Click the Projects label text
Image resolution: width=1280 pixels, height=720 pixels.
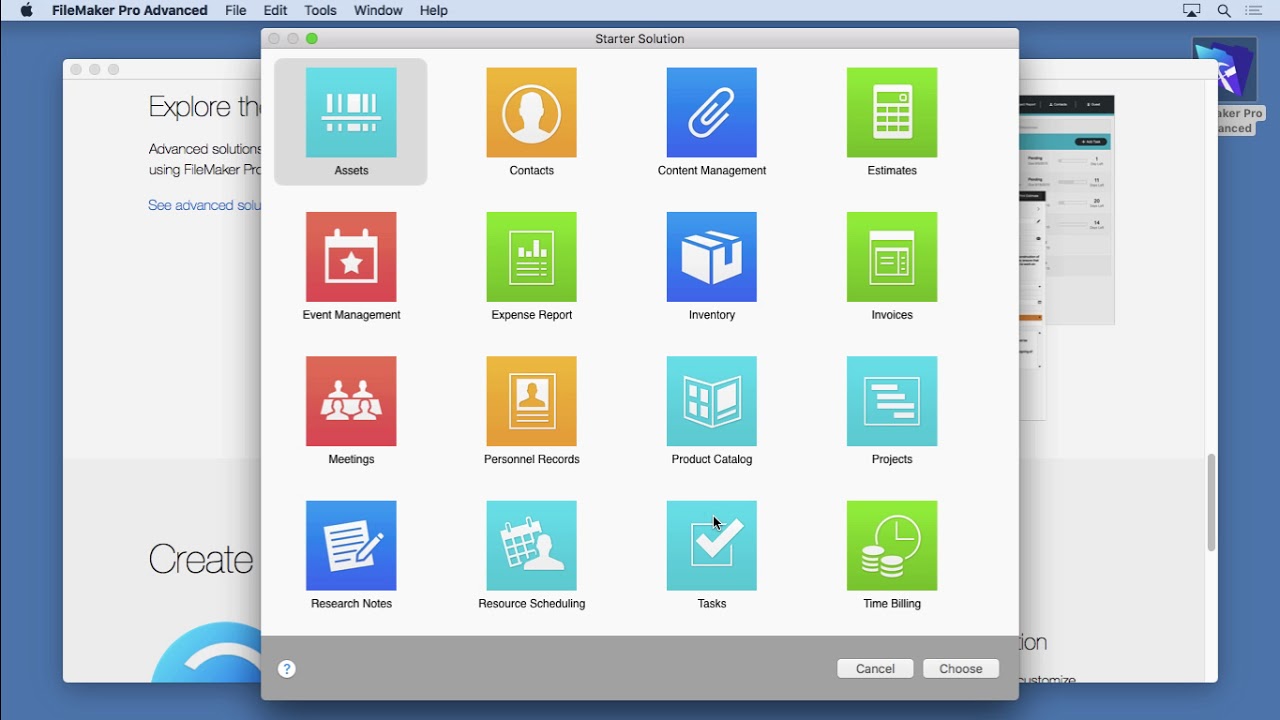click(892, 460)
